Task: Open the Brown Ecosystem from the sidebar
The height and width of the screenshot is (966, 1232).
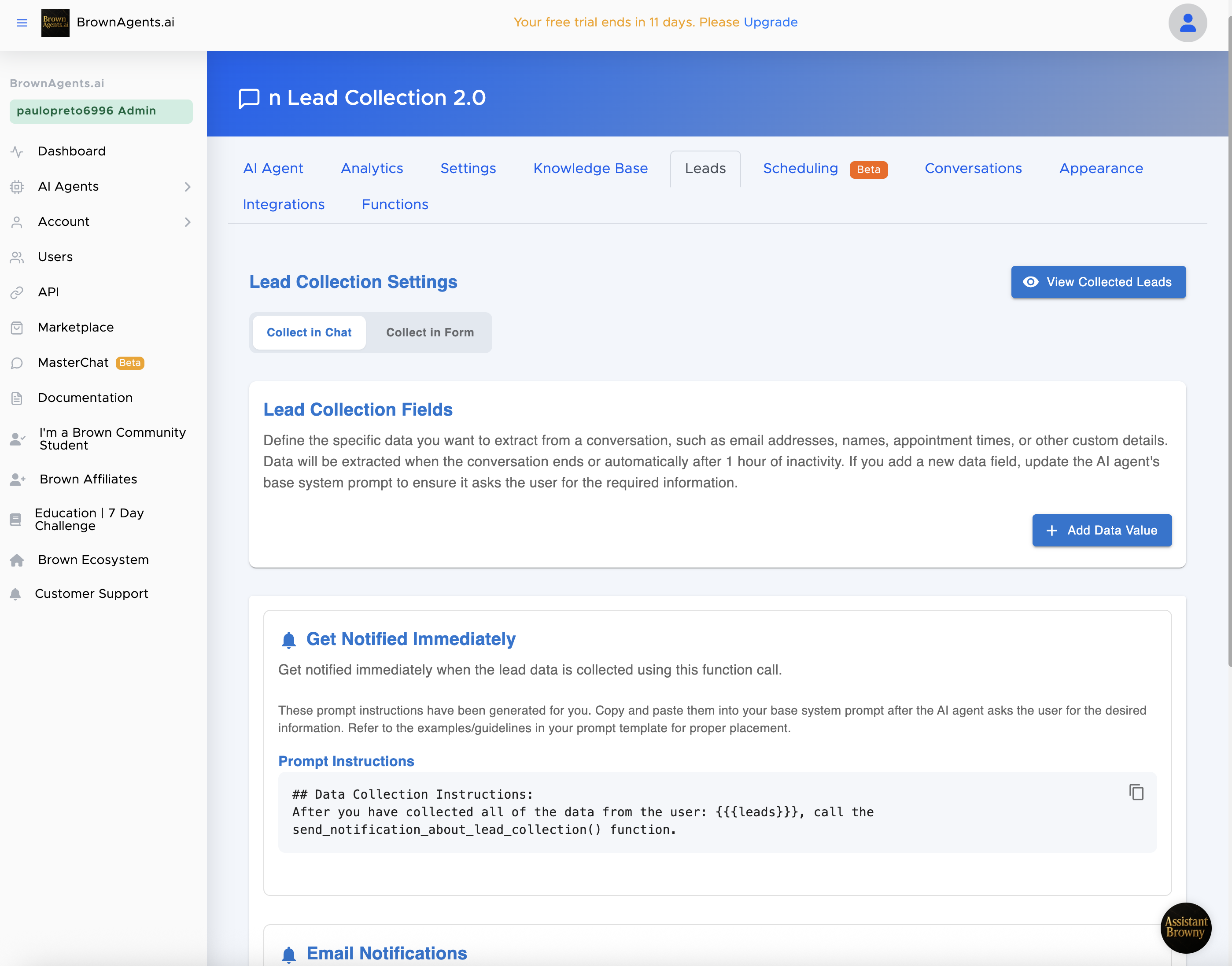Action: coord(93,560)
